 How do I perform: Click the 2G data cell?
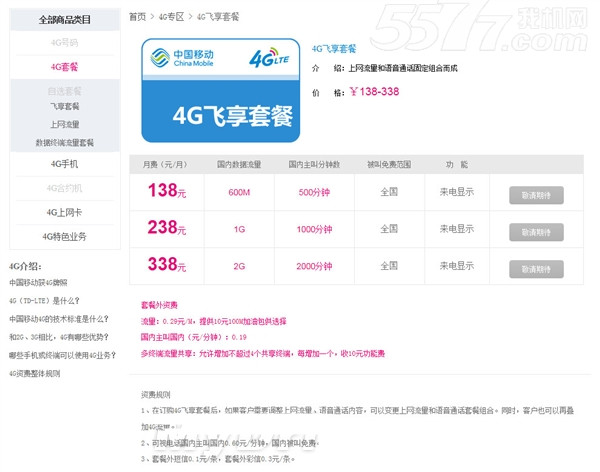point(239,266)
